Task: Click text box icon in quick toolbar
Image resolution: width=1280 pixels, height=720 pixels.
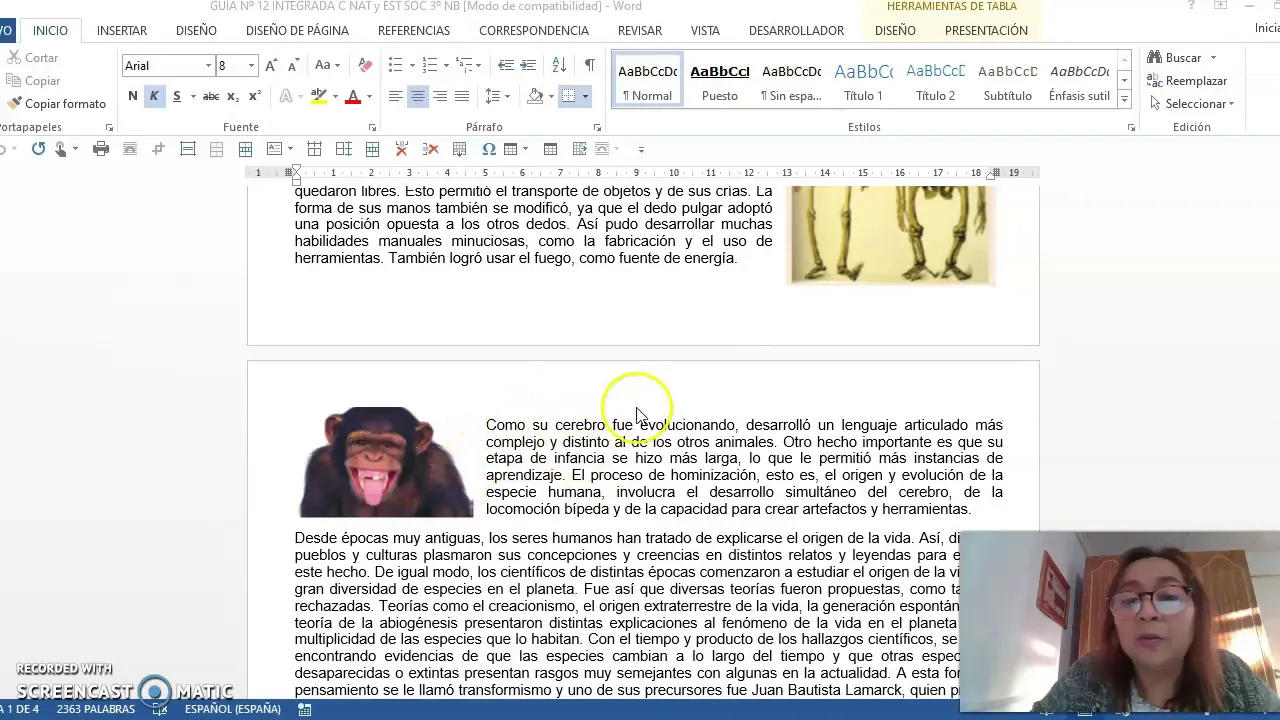Action: (274, 149)
